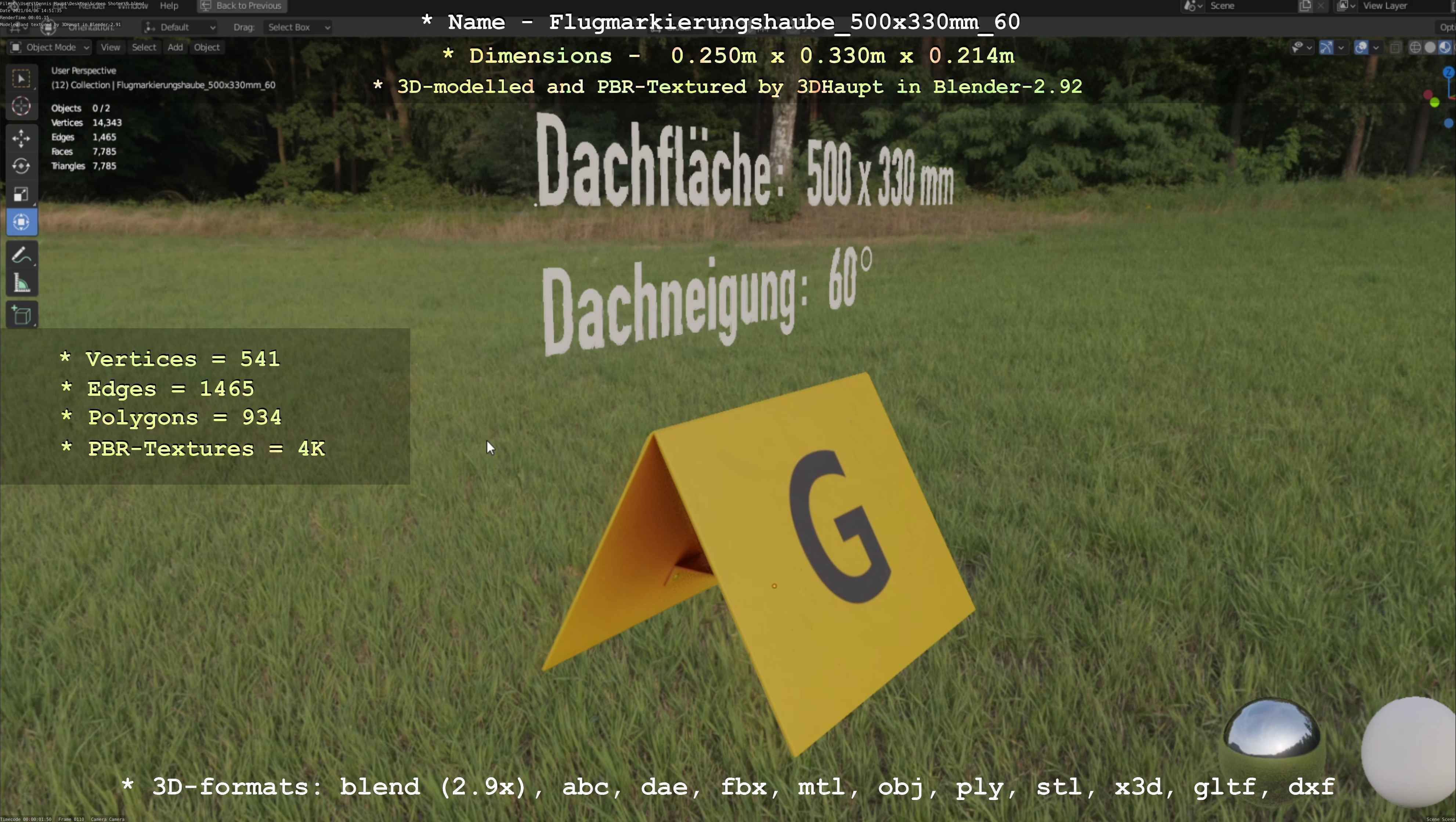Switch to Material Preview shading
1456x822 pixels.
[1445, 47]
